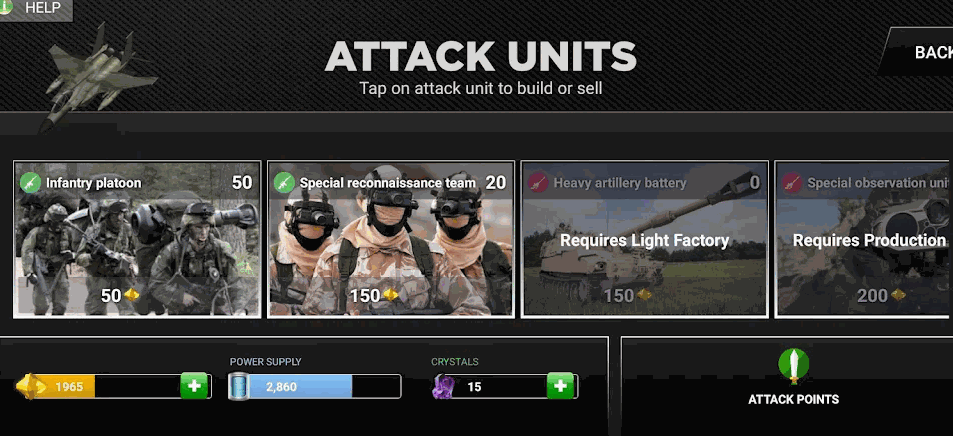Click the purple crystals icon

443,387
